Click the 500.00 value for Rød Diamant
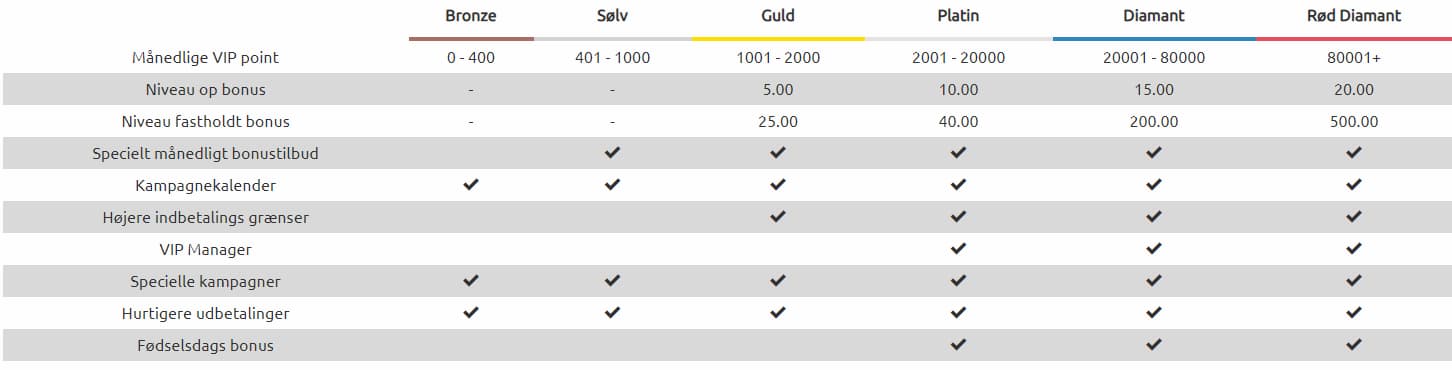Image resolution: width=1452 pixels, height=370 pixels. [1354, 122]
